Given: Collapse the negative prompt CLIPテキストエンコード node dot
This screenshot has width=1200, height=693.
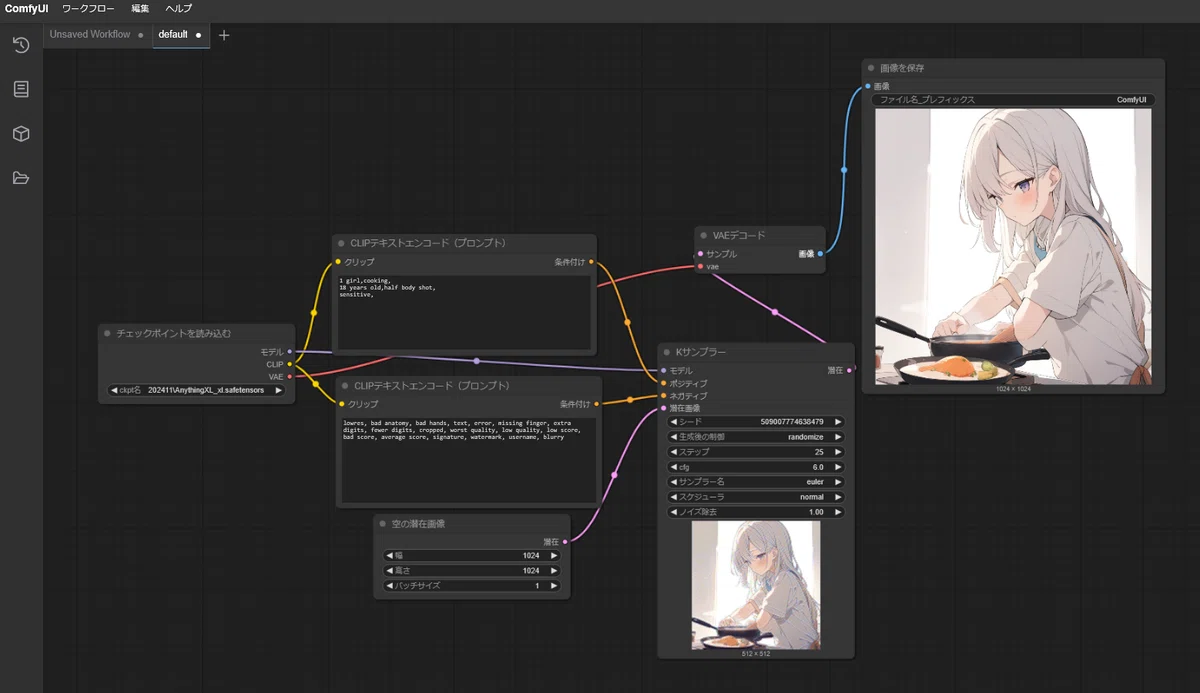Looking at the screenshot, I should (x=345, y=385).
